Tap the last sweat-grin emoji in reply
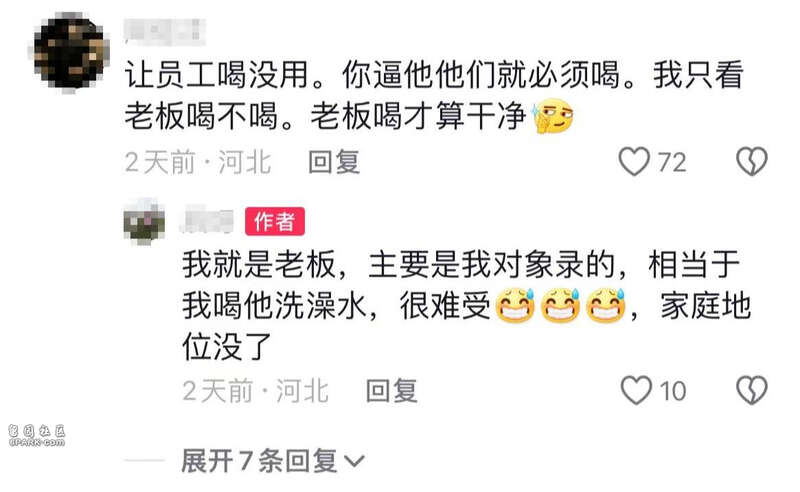 click(606, 306)
